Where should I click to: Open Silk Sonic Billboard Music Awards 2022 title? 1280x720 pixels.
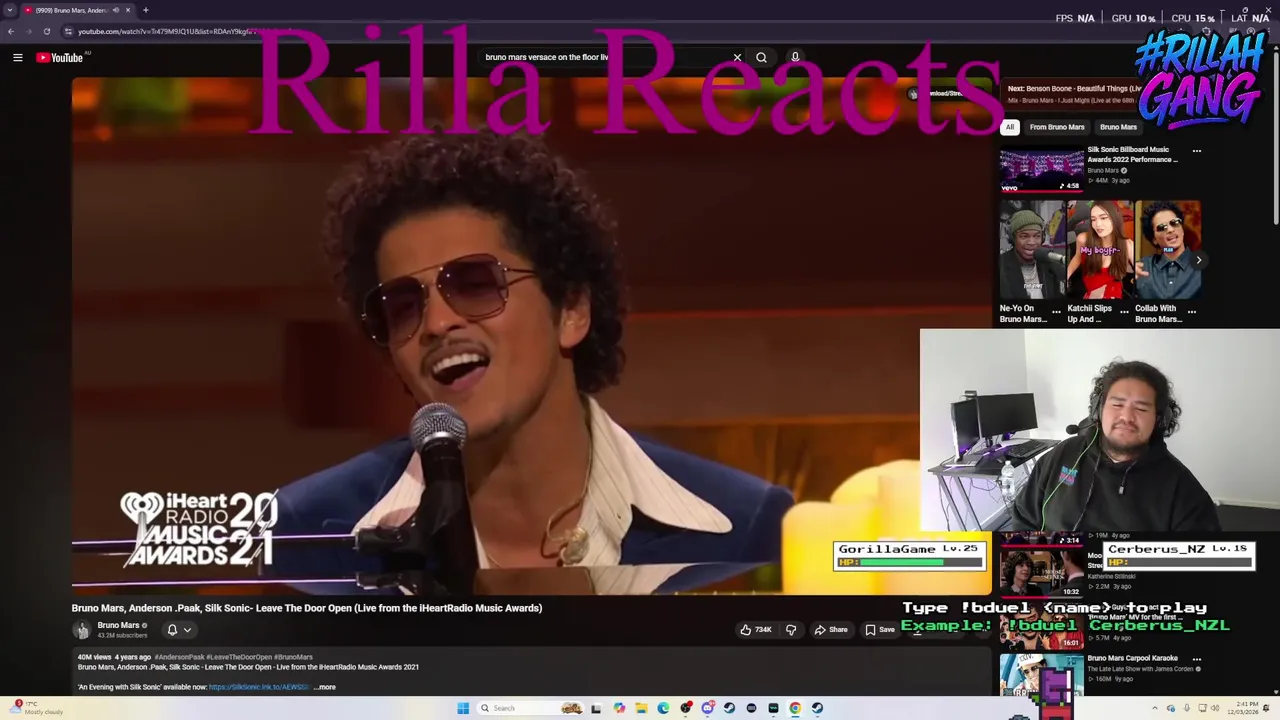[1133, 154]
